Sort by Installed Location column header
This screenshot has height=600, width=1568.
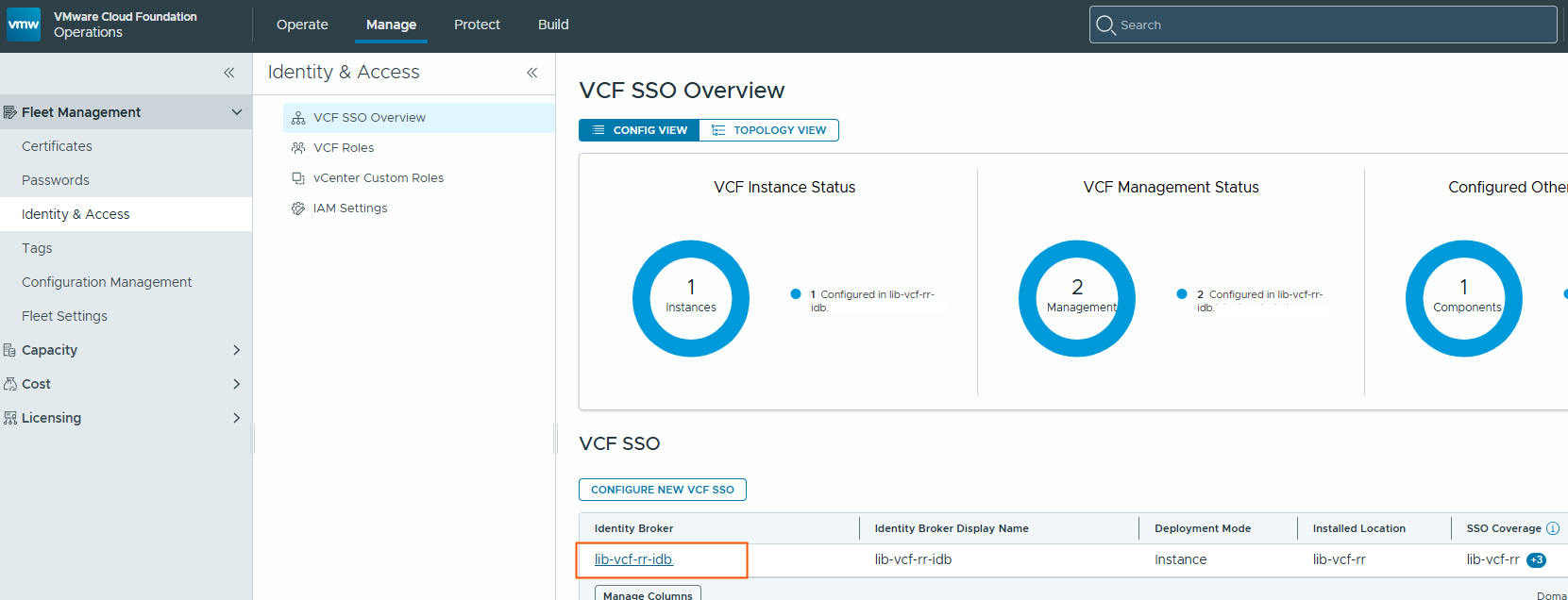(x=1359, y=528)
